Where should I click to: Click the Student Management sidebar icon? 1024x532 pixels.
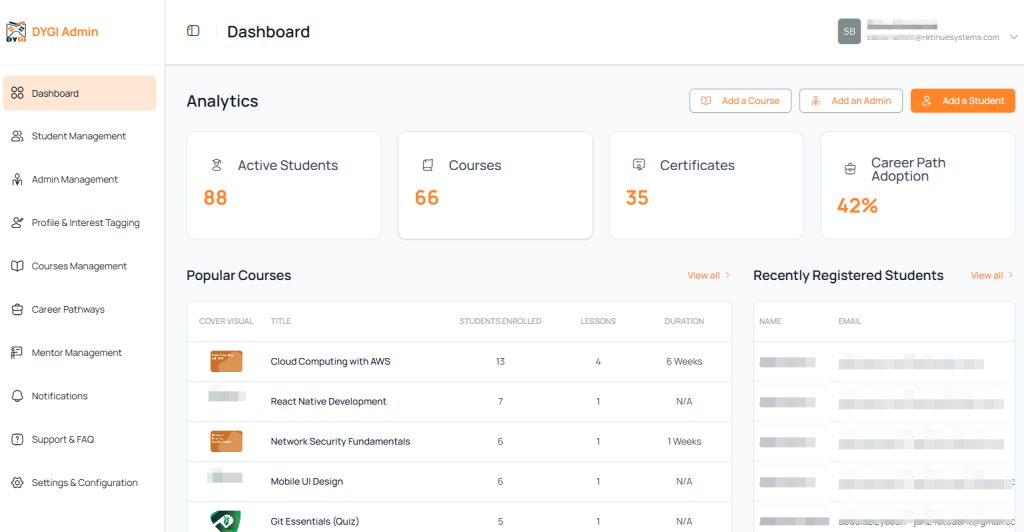(17, 136)
